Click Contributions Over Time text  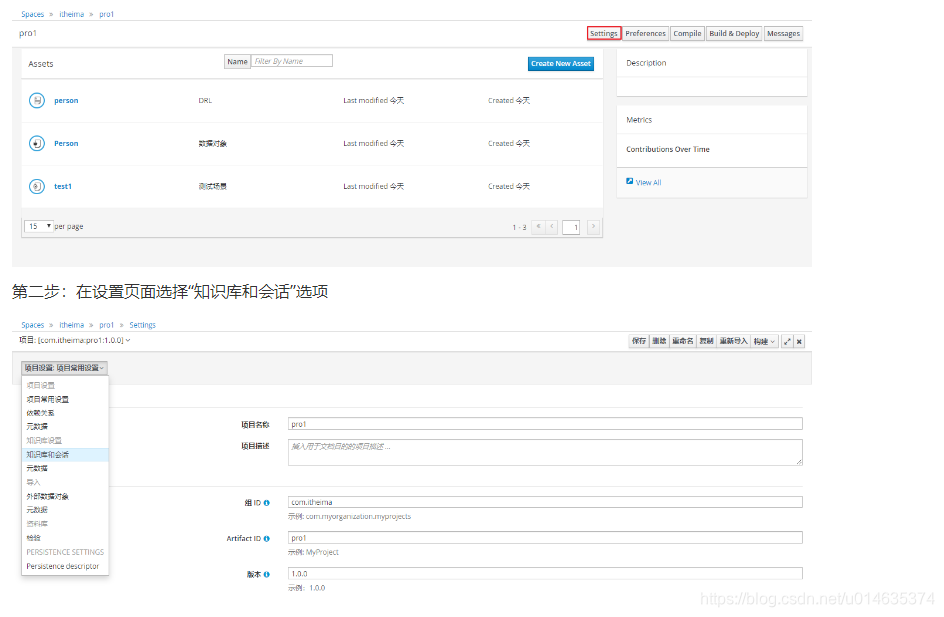pos(668,149)
